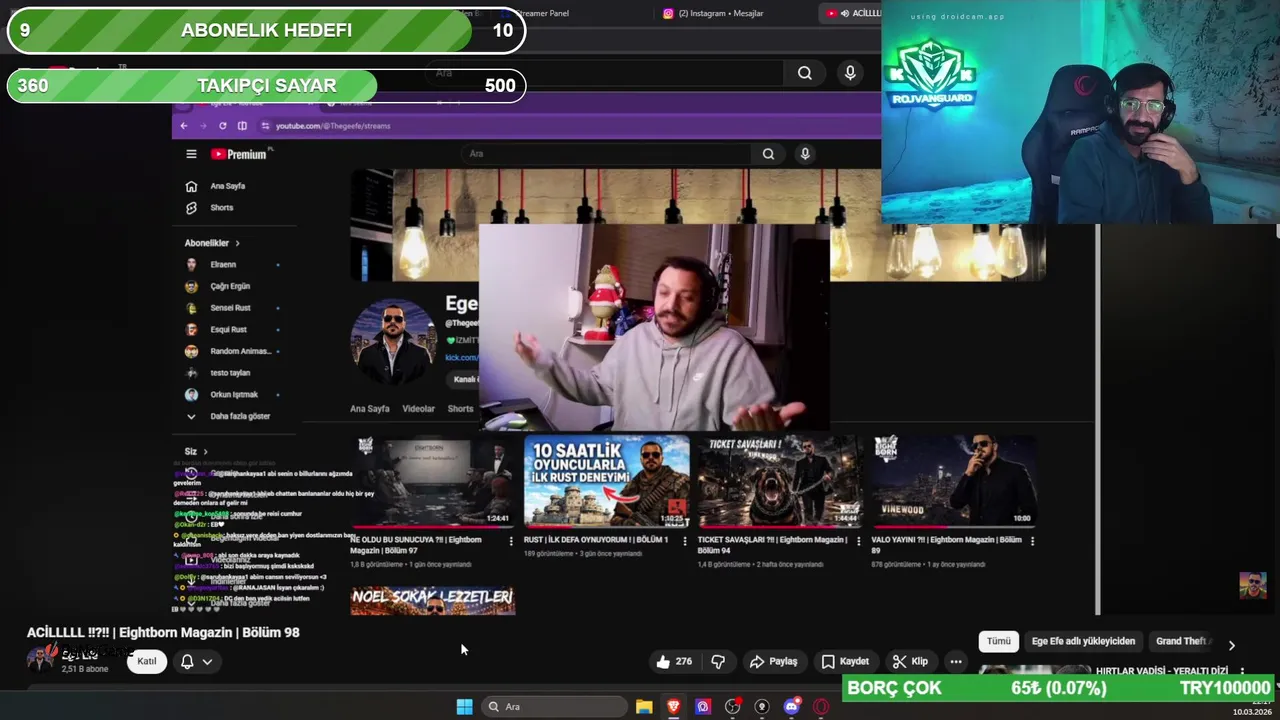Select channel Videolar tab
The width and height of the screenshot is (1280, 720).
pyautogui.click(x=418, y=409)
